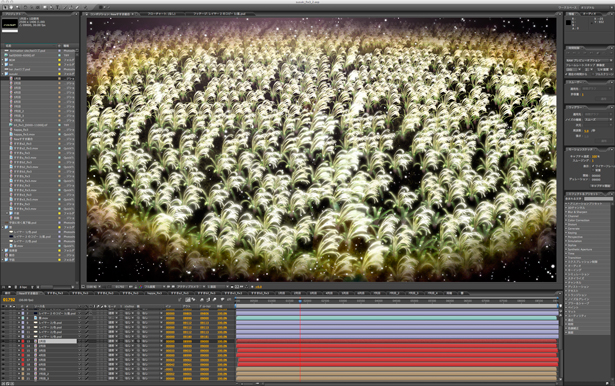Viewport: 615px width, 386px height.
Task: Click the apply button in the Smoother panel
Action: 604,99
